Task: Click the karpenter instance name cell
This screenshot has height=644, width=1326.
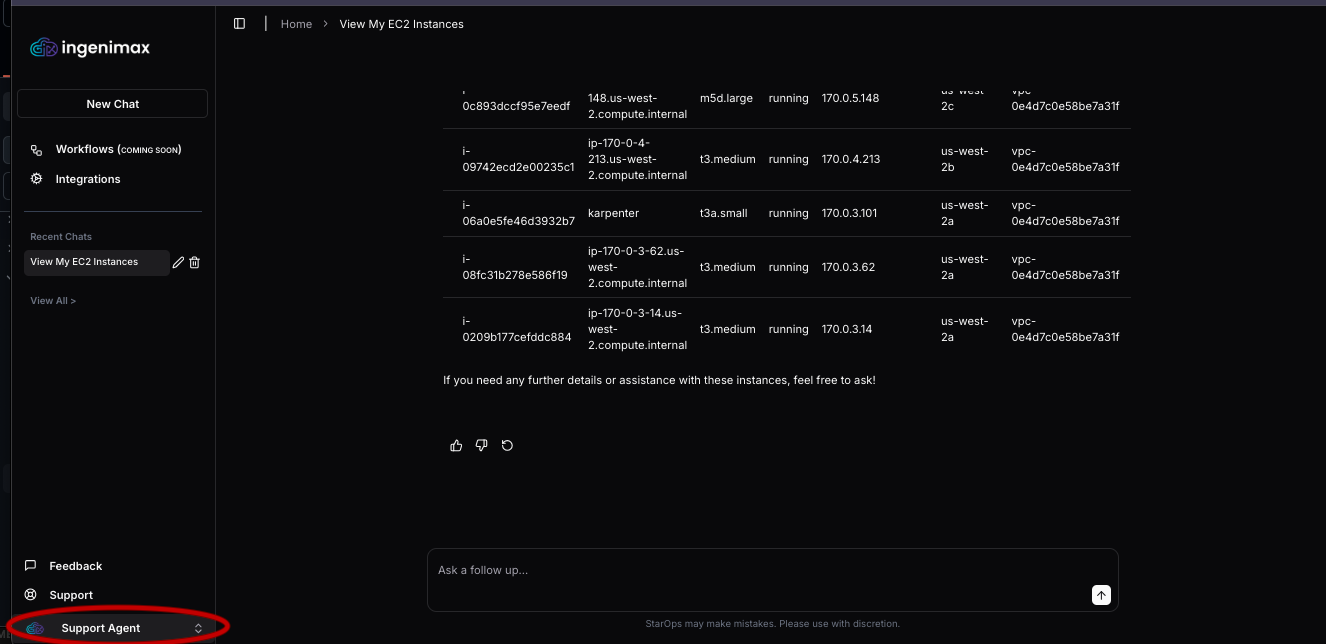Action: (x=613, y=213)
